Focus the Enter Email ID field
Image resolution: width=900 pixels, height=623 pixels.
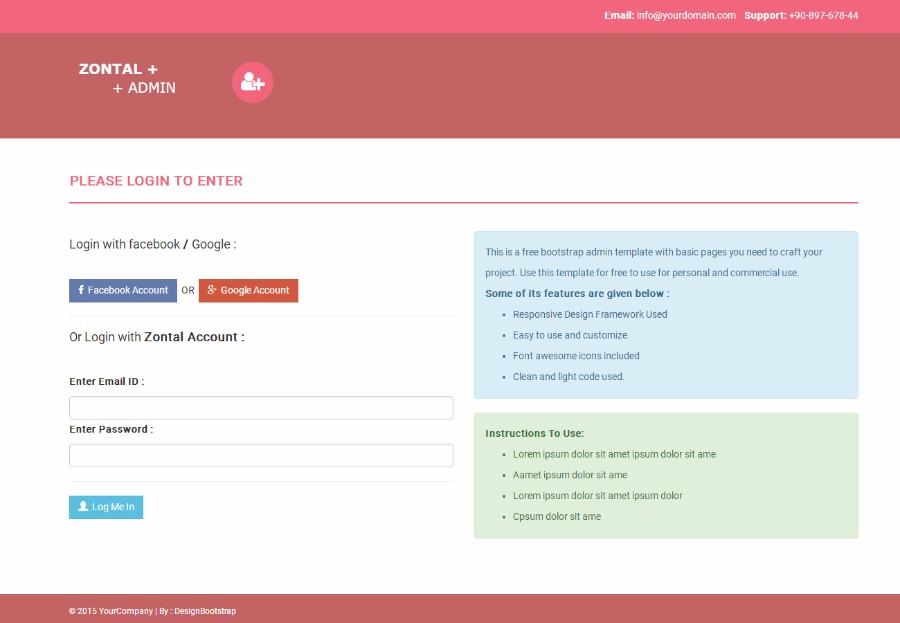(261, 408)
